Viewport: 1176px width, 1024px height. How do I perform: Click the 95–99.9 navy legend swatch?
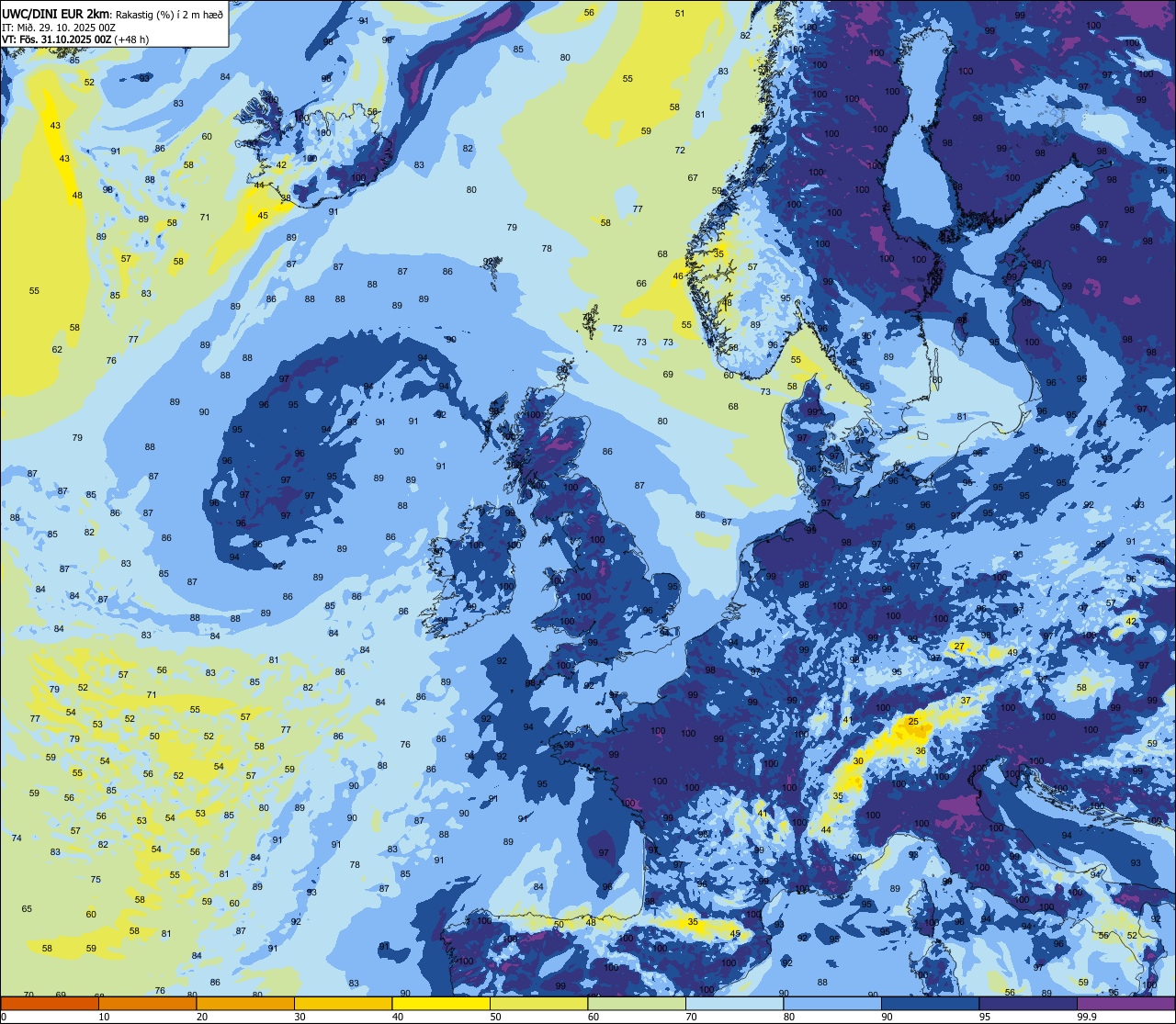coord(1028,1003)
